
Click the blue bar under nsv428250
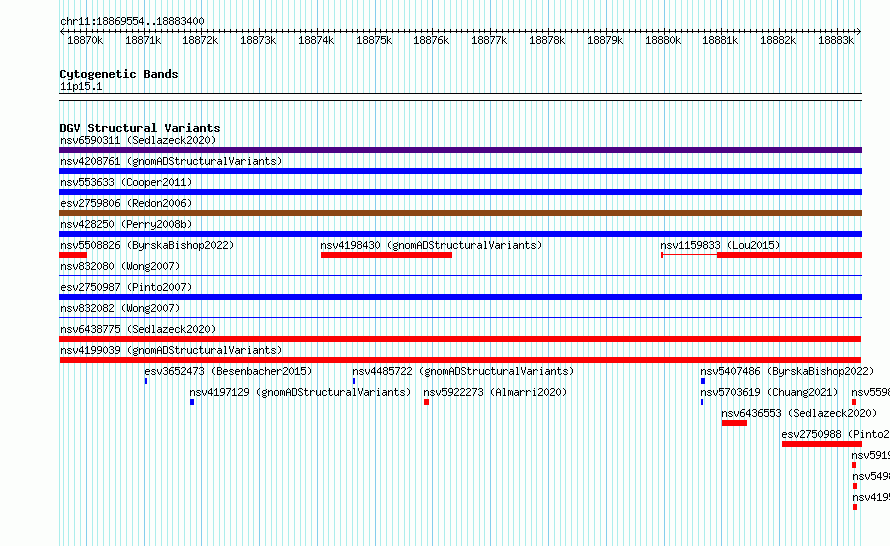point(460,234)
